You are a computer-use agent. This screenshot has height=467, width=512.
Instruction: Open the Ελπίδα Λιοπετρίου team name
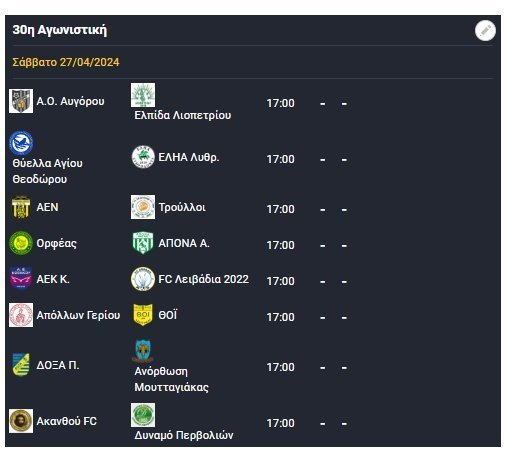(183, 115)
